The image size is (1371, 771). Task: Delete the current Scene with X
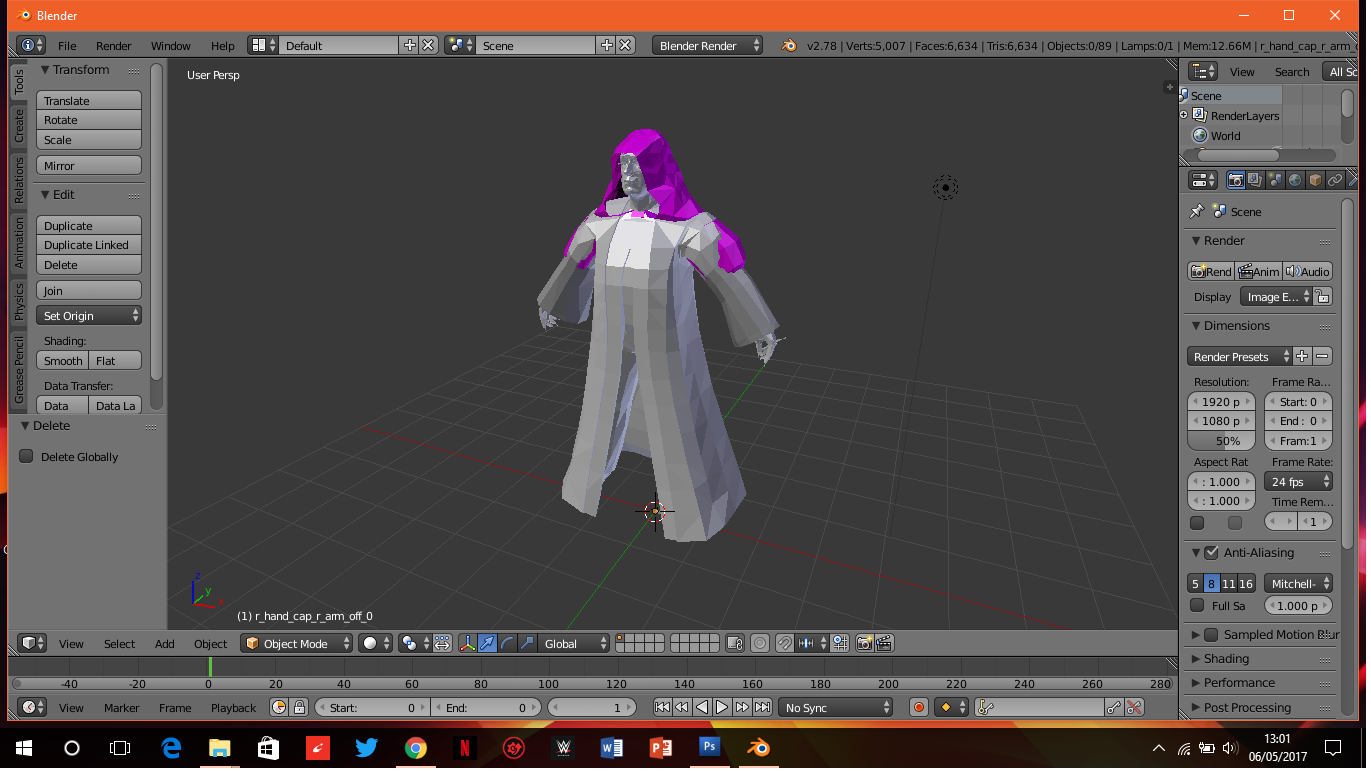click(x=625, y=46)
